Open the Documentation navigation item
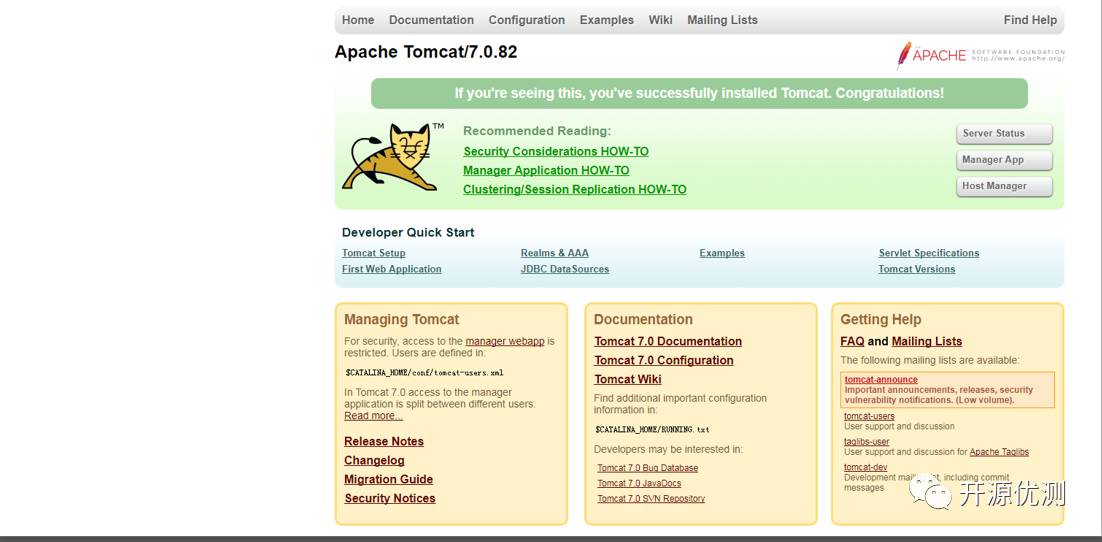Viewport: 1102px width, 542px height. [432, 20]
